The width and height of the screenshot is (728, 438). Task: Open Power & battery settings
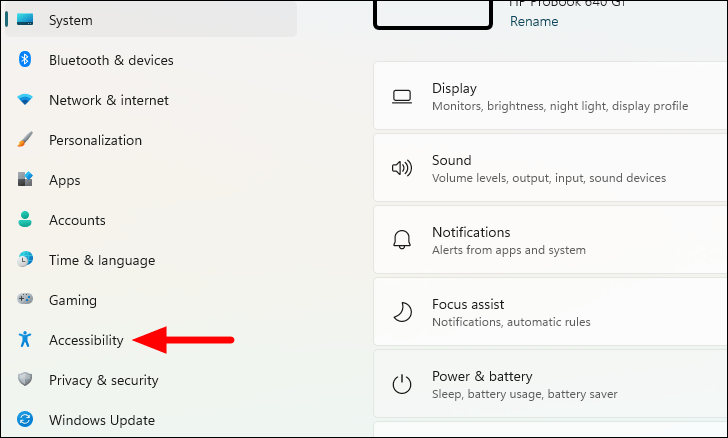(550, 384)
